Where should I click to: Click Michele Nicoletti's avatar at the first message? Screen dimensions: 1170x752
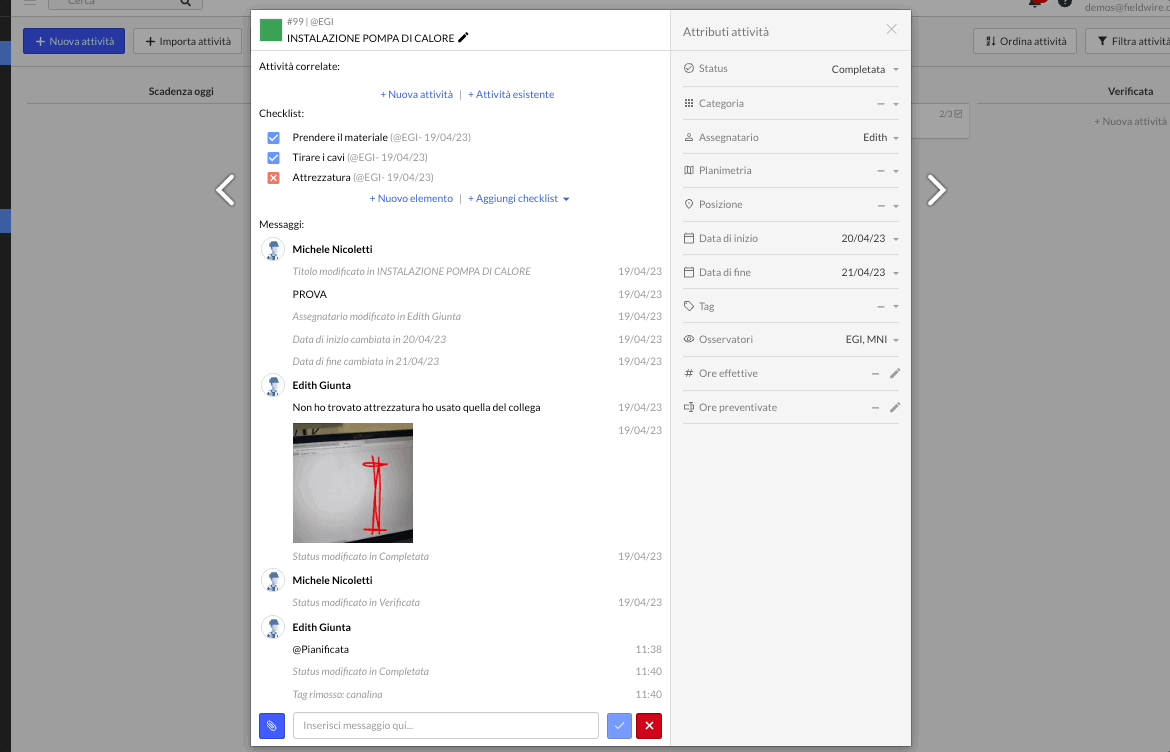pyautogui.click(x=273, y=249)
